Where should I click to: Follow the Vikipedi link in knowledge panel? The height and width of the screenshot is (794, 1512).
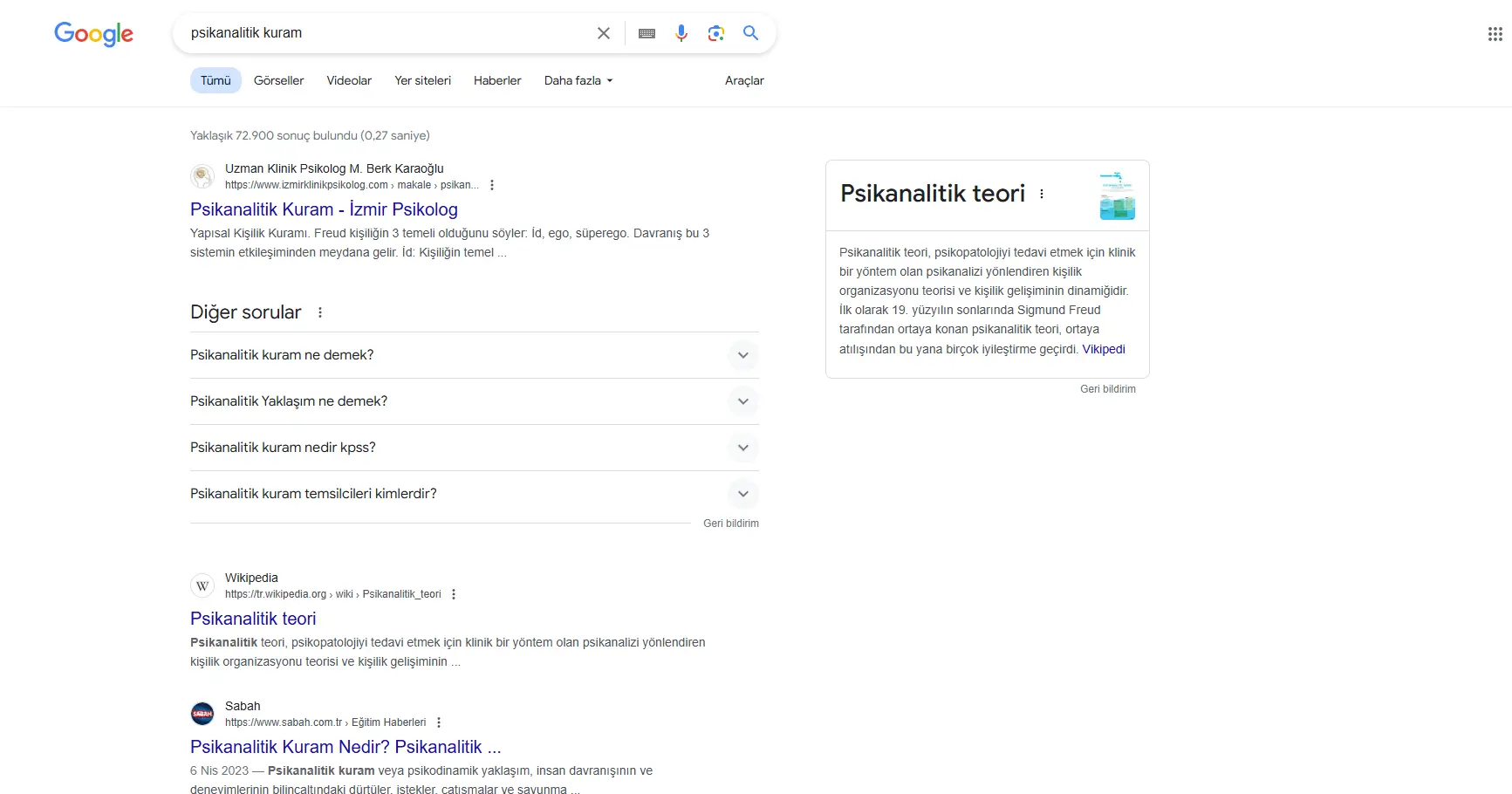click(1104, 349)
